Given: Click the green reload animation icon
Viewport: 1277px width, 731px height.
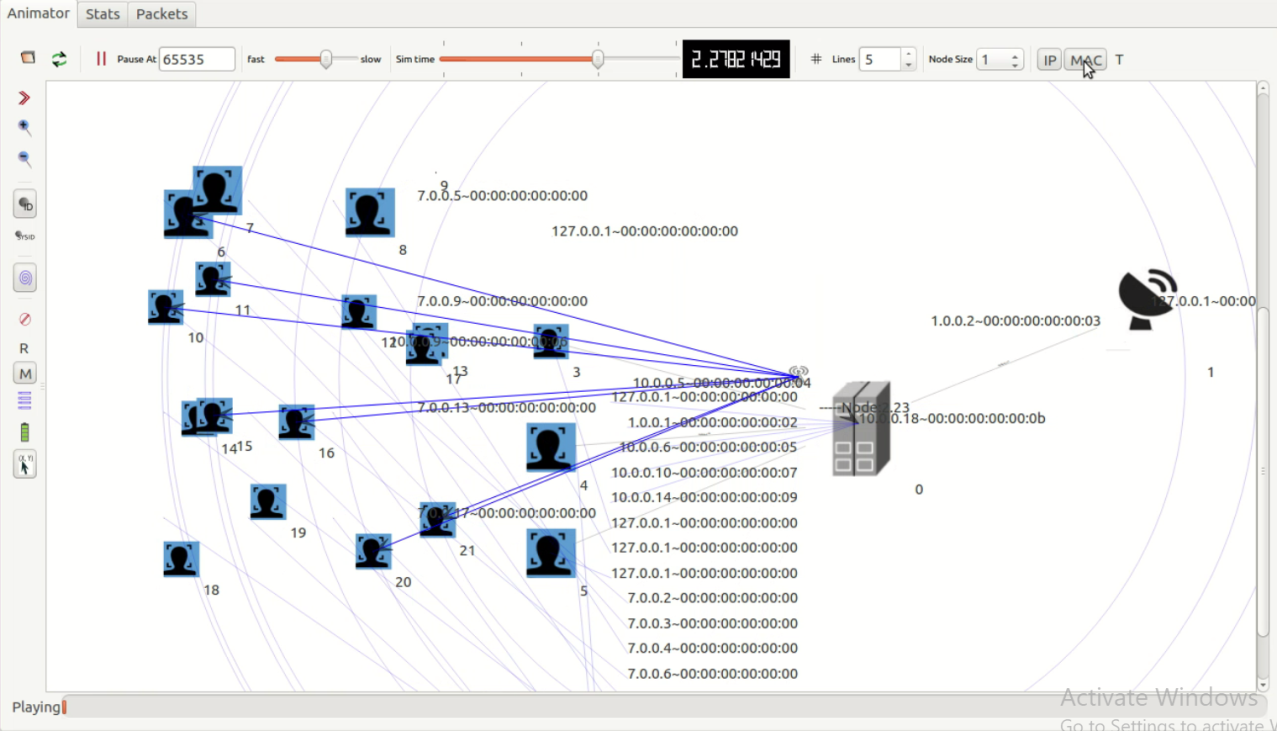Looking at the screenshot, I should tap(59, 59).
